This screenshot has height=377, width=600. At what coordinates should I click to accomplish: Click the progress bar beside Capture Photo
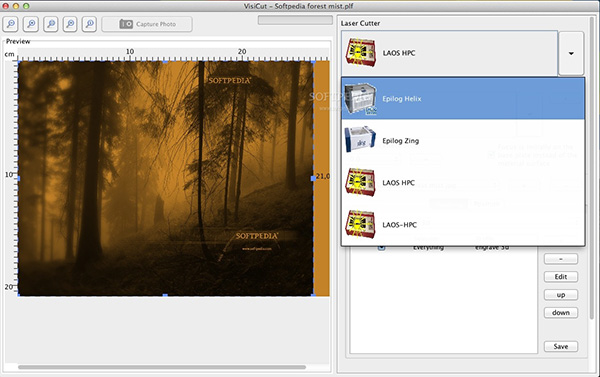[x=295, y=20]
